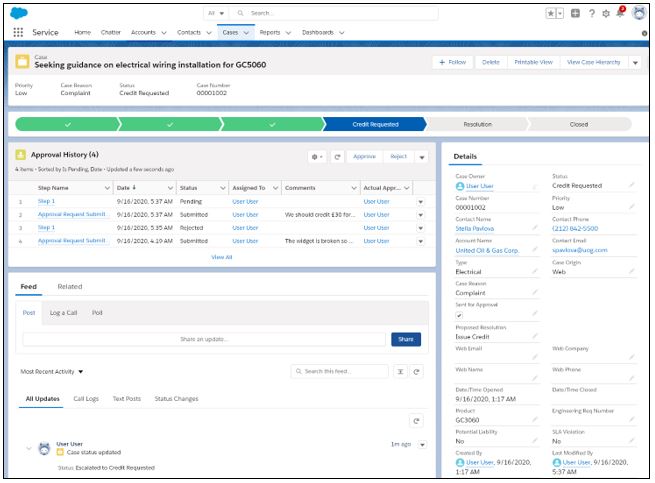
Task: Open the United Oil & Gas Corp. account link
Action: 487,251
